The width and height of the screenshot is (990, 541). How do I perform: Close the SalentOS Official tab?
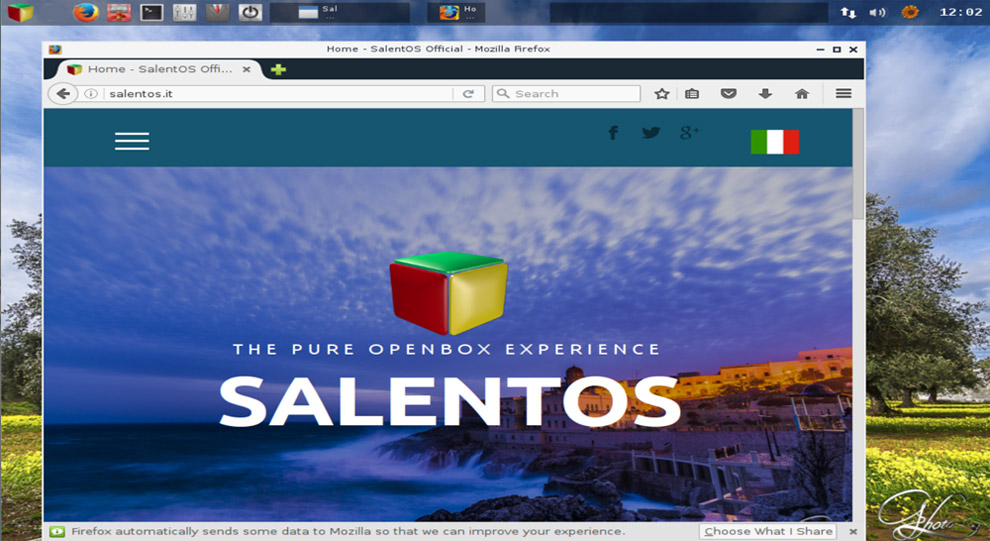tap(247, 69)
